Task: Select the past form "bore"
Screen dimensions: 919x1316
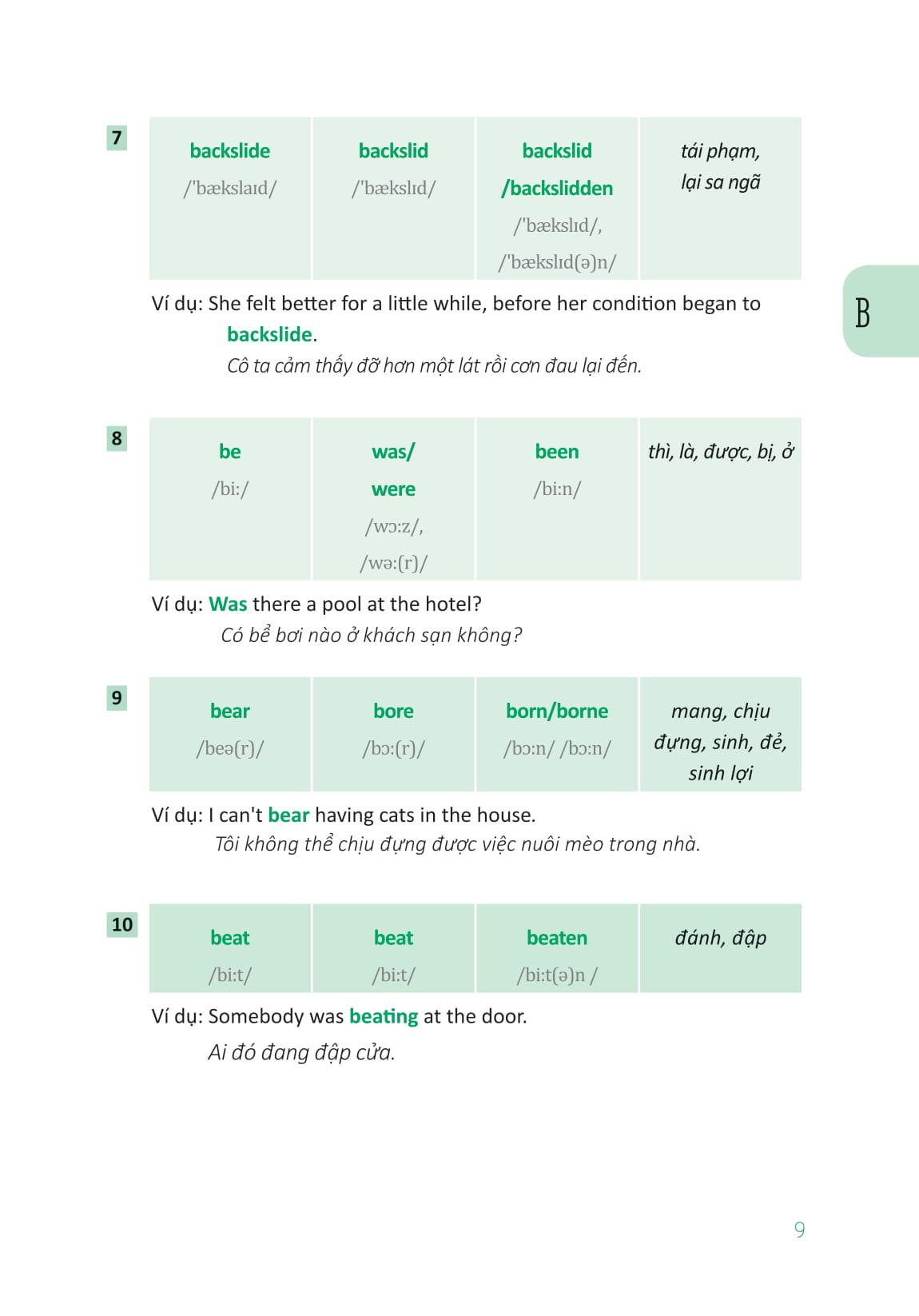Action: [x=393, y=712]
